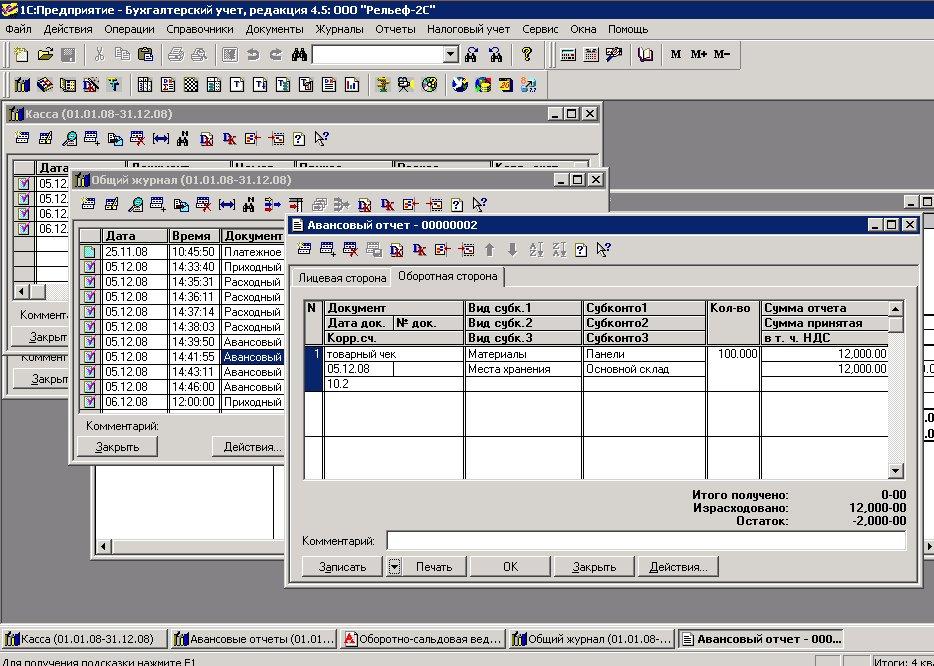
Task: Click the Print printer icon in main toolbar
Action: 175,55
